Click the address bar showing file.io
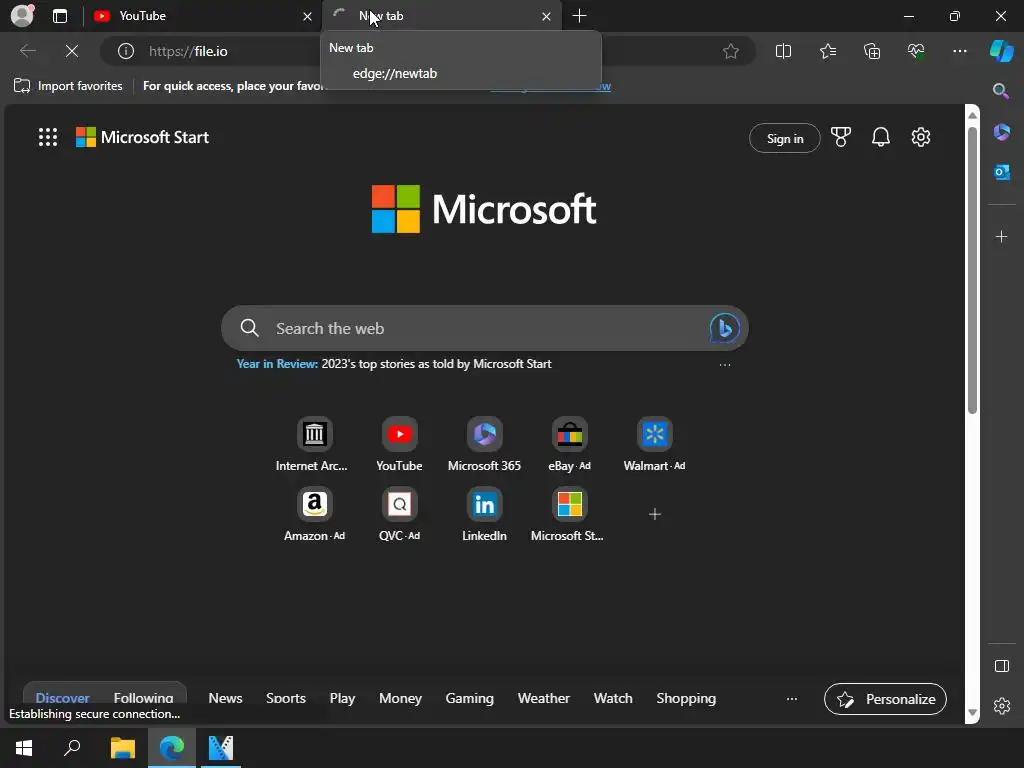The height and width of the screenshot is (768, 1024). pyautogui.click(x=428, y=51)
